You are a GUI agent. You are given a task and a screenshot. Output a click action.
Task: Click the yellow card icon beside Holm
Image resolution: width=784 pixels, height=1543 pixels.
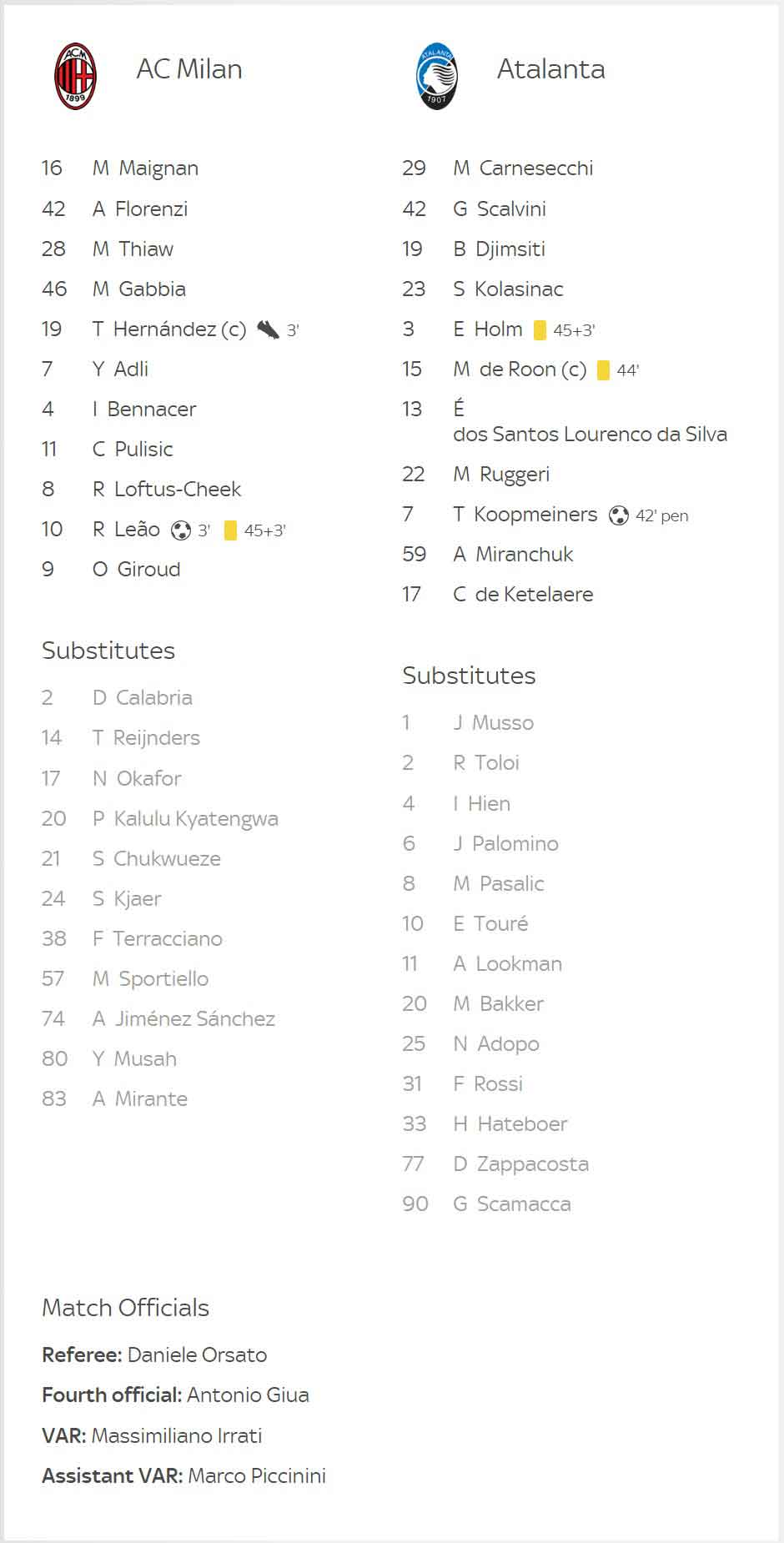click(x=540, y=330)
